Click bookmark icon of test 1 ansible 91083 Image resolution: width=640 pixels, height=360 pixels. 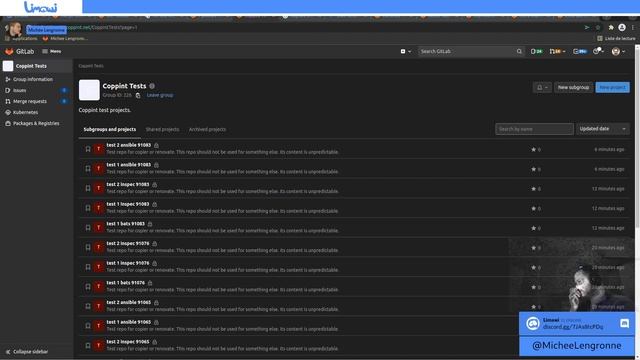coord(88,169)
